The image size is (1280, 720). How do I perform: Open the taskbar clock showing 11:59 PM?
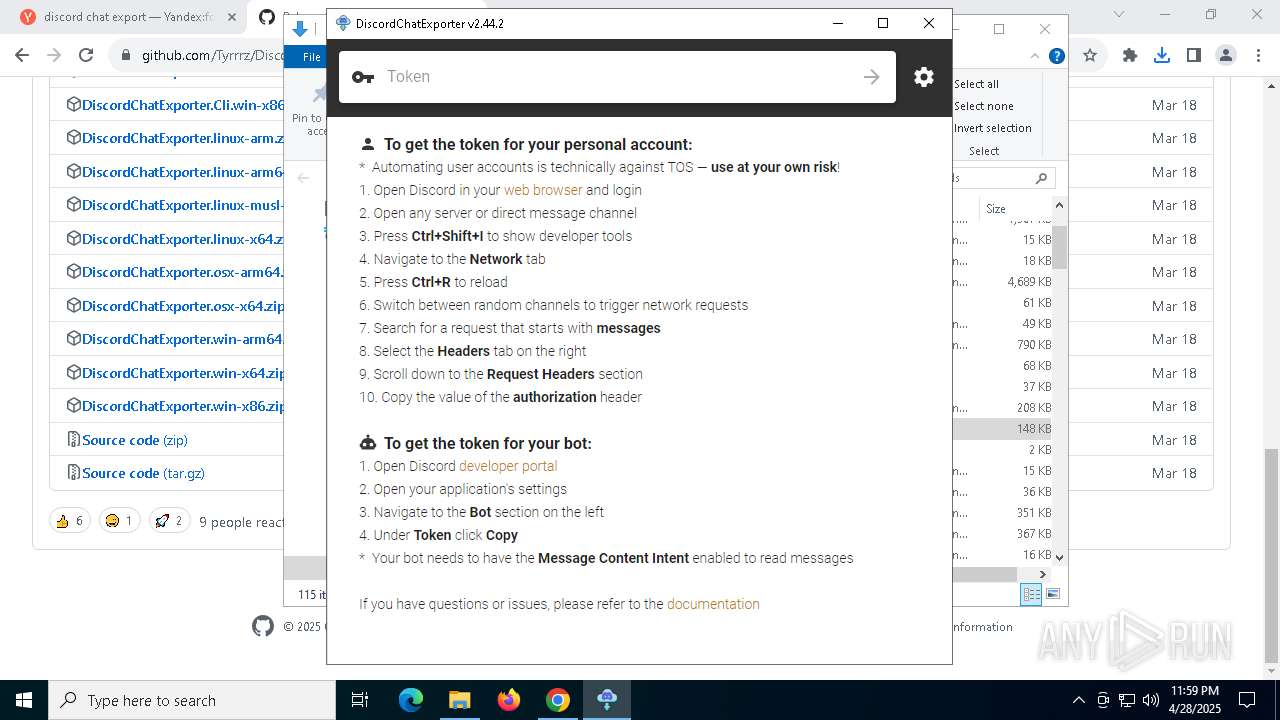(1194, 700)
